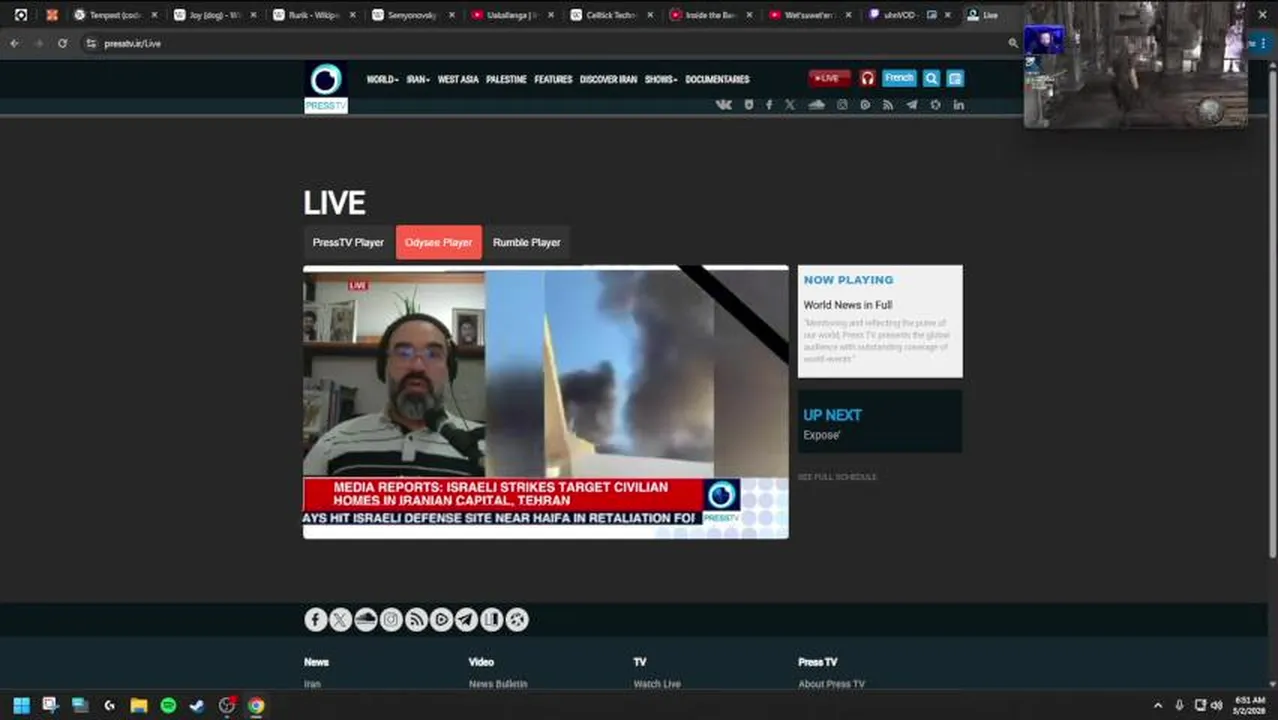Open File Explorer from the taskbar
Image resolution: width=1278 pixels, height=720 pixels.
pyautogui.click(x=139, y=705)
